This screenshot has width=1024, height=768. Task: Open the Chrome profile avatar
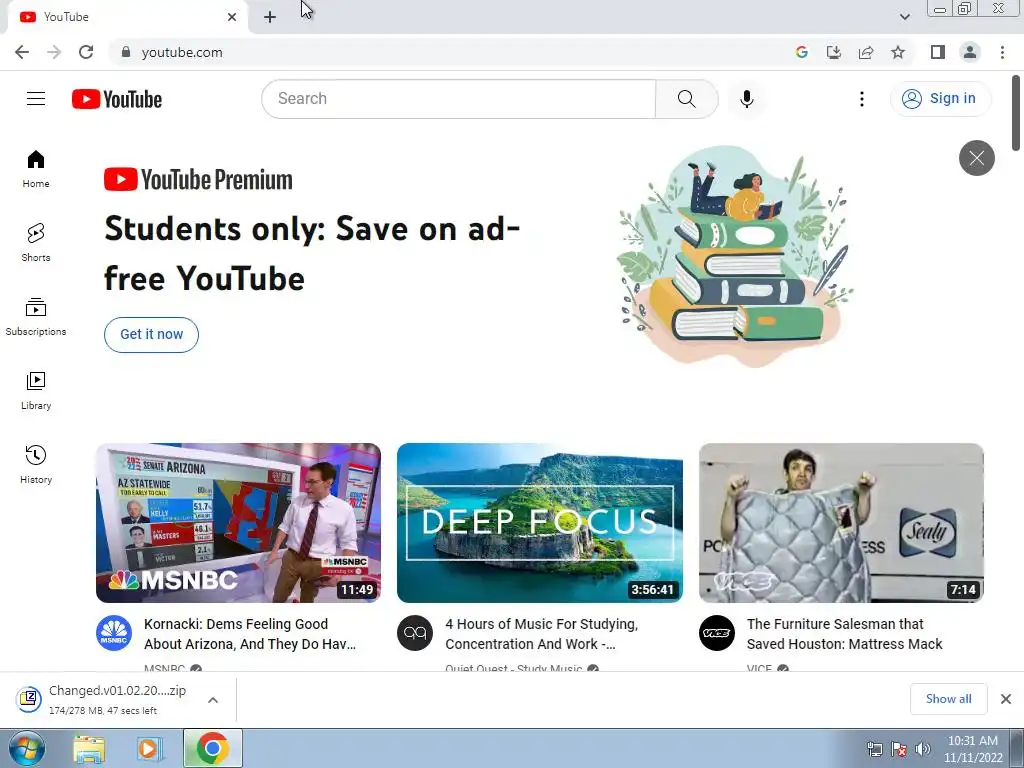pyautogui.click(x=970, y=52)
